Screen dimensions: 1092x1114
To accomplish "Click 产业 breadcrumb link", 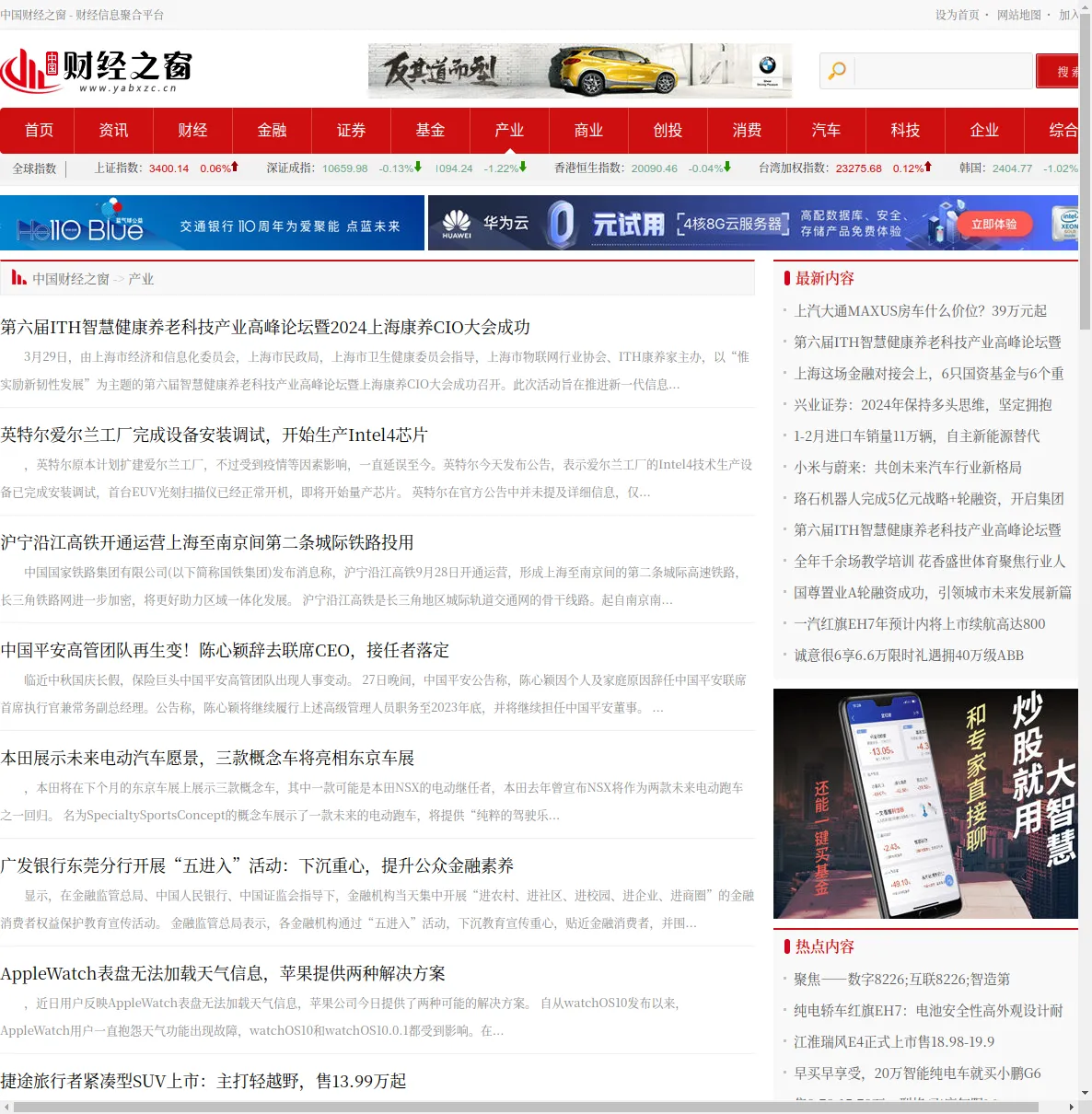I will 141,279.
